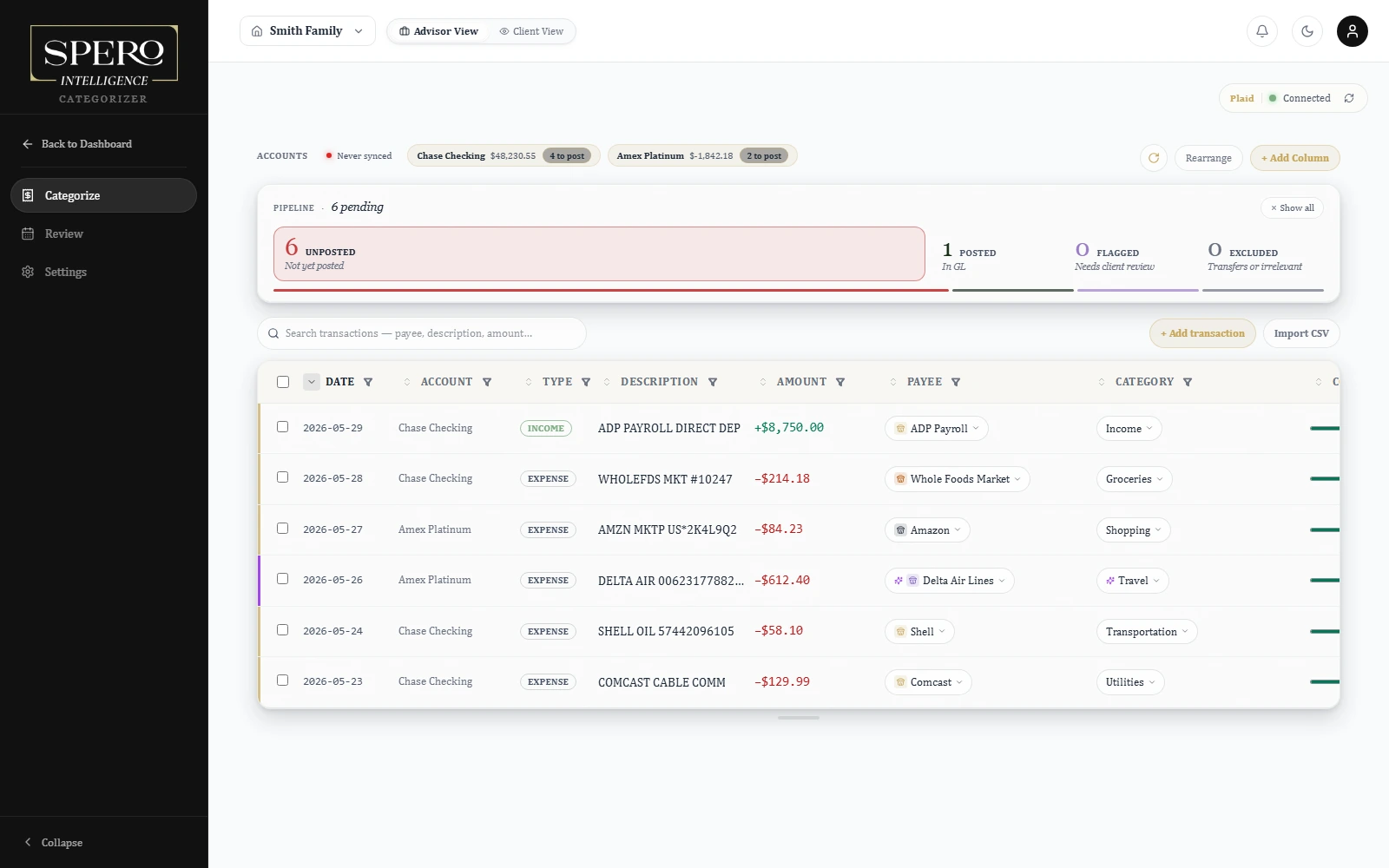Open the ADP Payroll payee dropdown
The height and width of the screenshot is (868, 1389).
click(937, 429)
